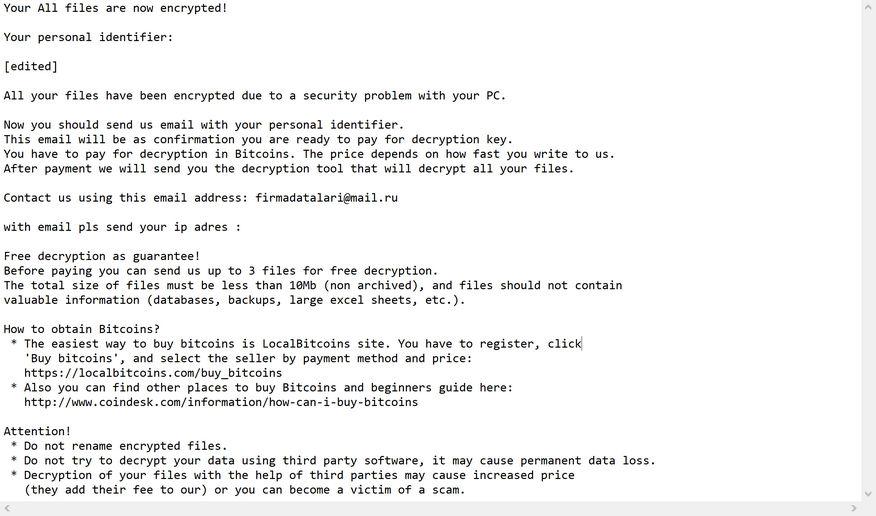Click the coindesk.com how-can-i-buy-bitcoins URL
Image resolution: width=876 pixels, height=516 pixels.
coord(221,402)
